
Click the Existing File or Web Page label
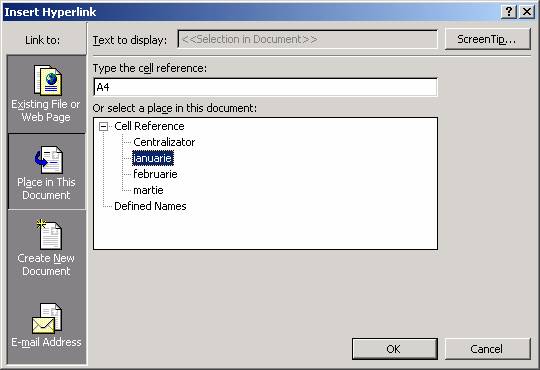pos(46,111)
